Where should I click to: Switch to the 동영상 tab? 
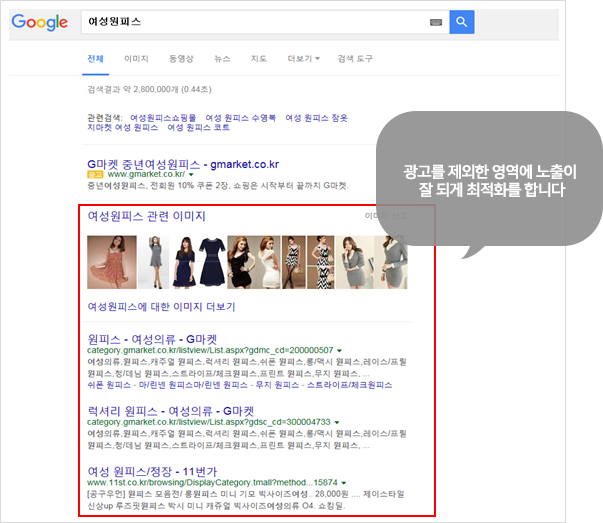pyautogui.click(x=181, y=58)
